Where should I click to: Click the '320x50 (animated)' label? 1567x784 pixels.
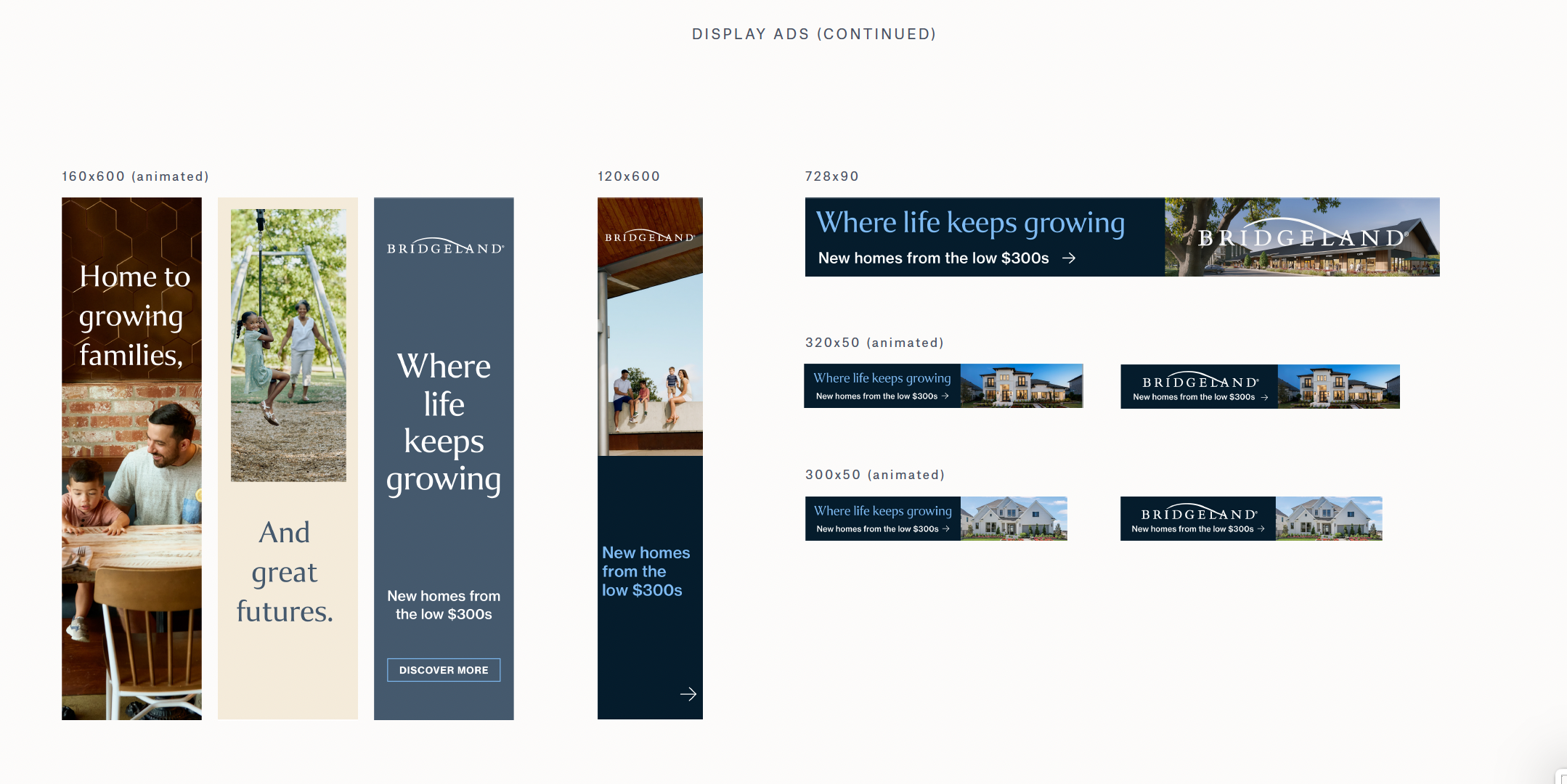[x=874, y=343]
